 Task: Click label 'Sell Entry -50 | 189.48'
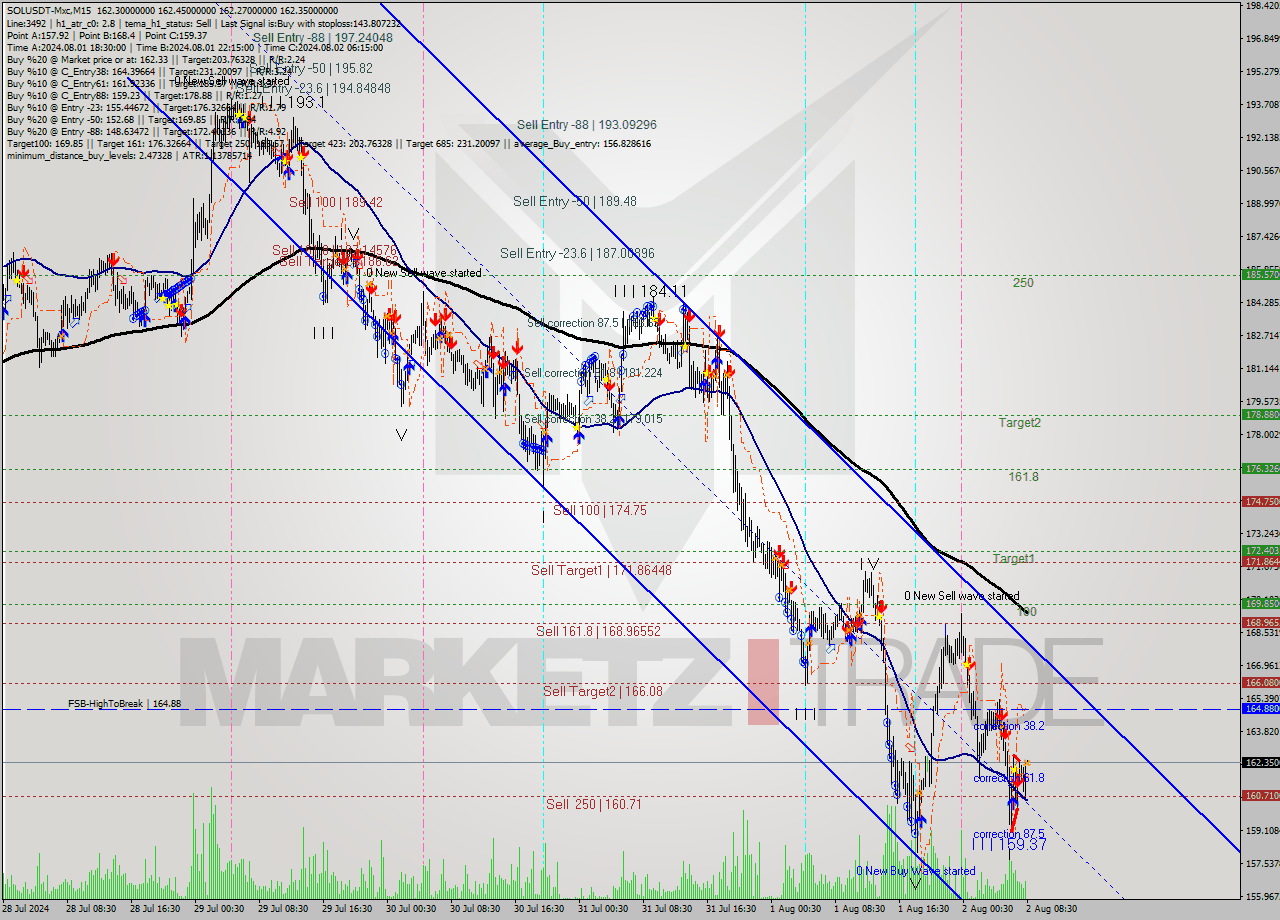[x=575, y=201]
